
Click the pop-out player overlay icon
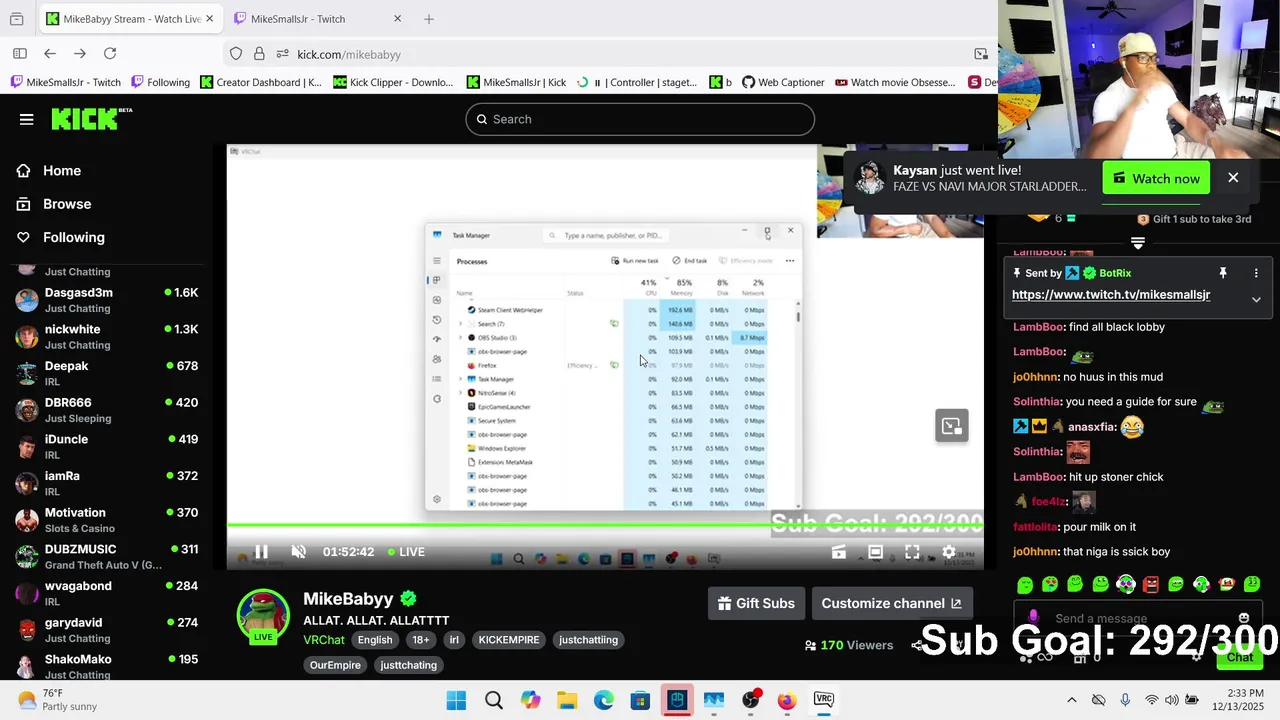(x=951, y=426)
